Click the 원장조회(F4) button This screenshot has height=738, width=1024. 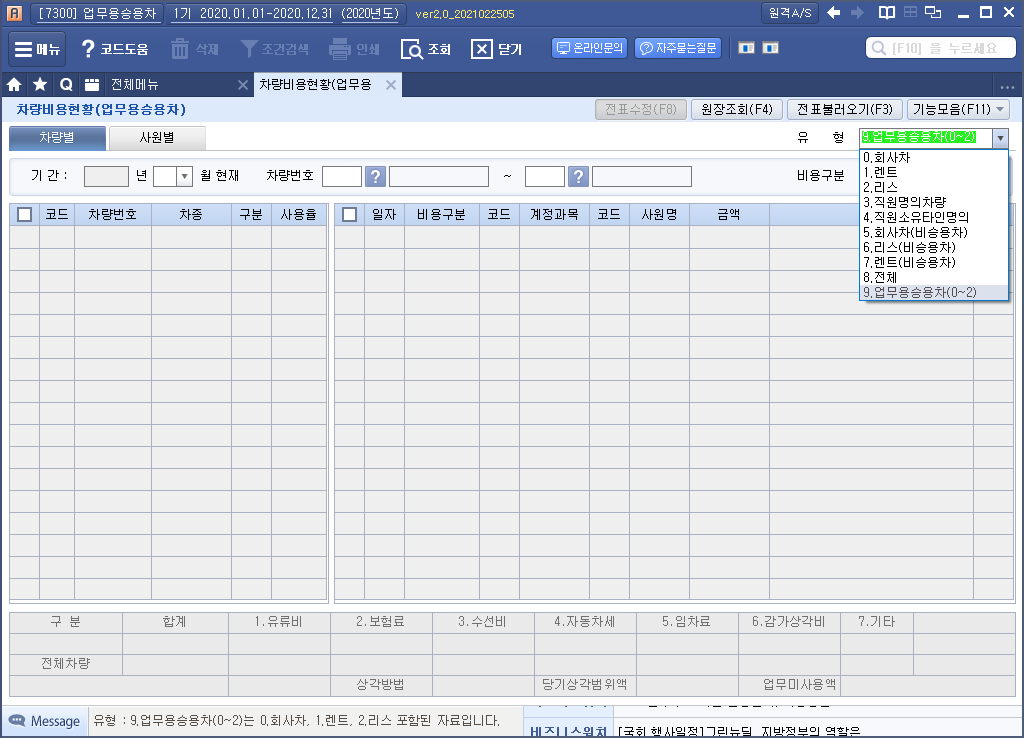pos(735,110)
